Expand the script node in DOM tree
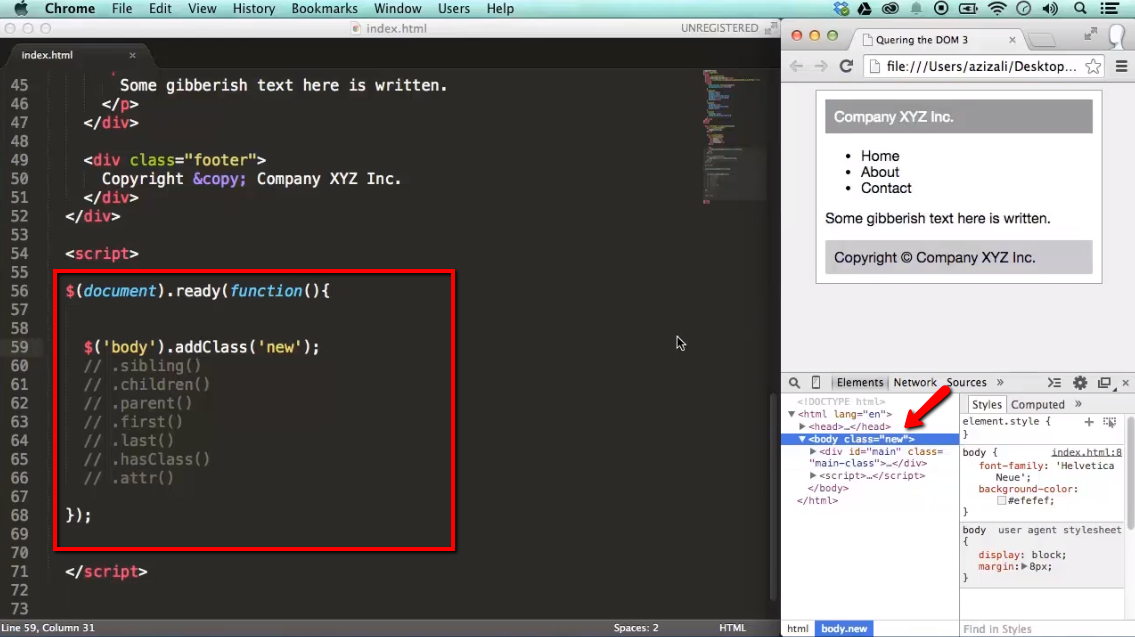Viewport: 1135px width, 637px height. [x=813, y=476]
